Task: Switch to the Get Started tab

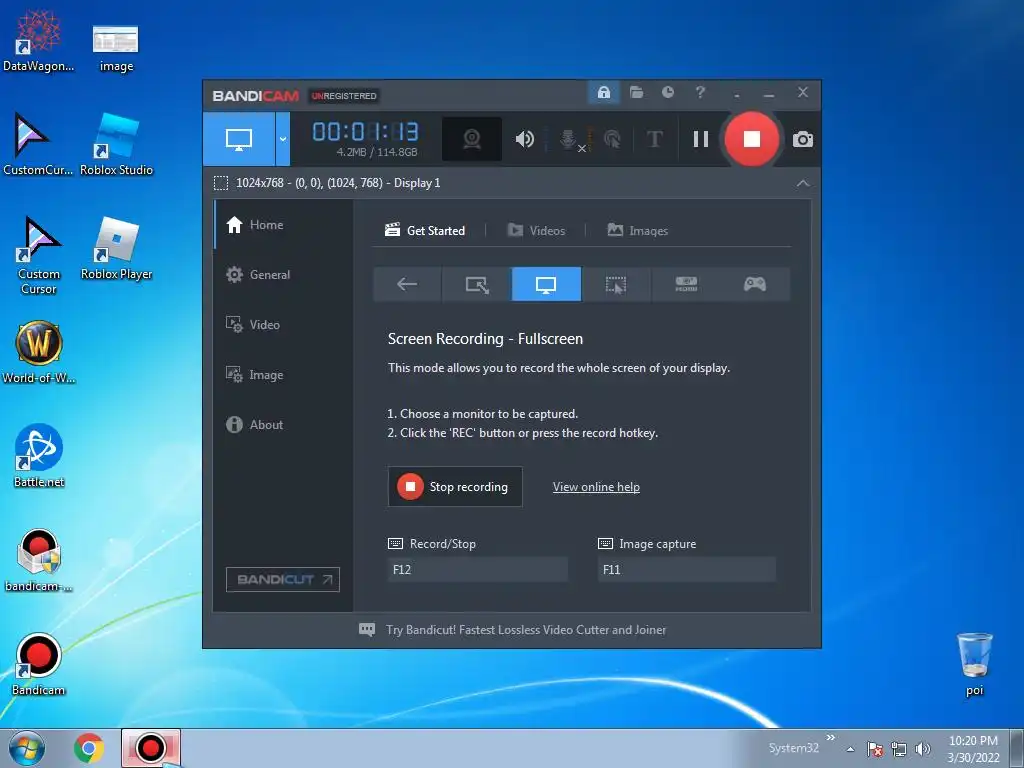Action: point(425,231)
